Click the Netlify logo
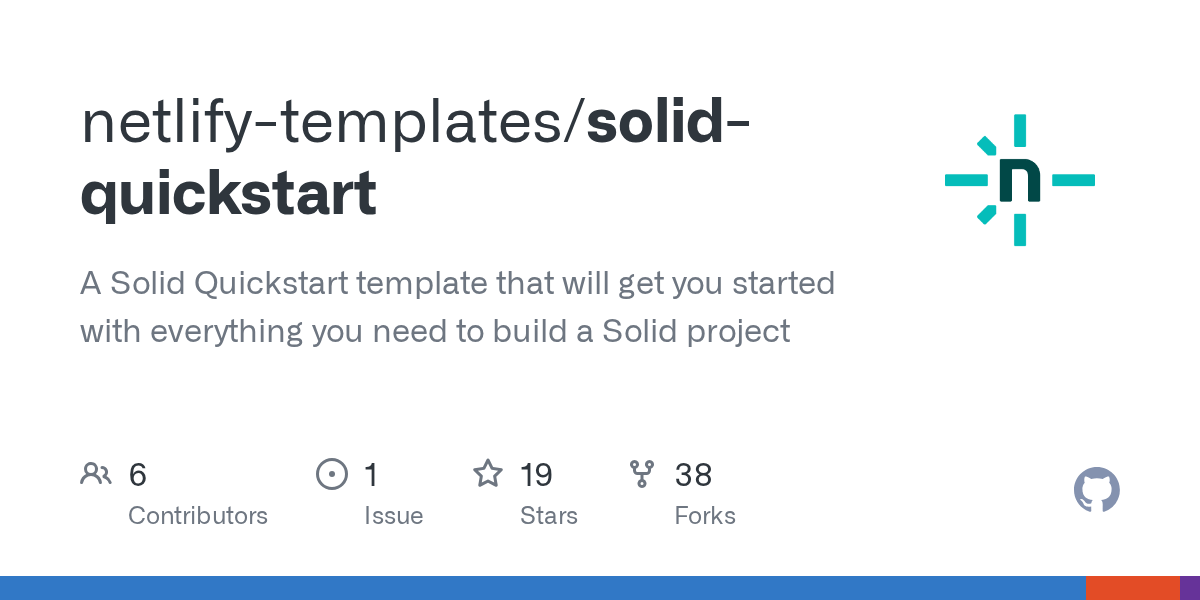Viewport: 1200px width, 600px height. coord(1019,180)
